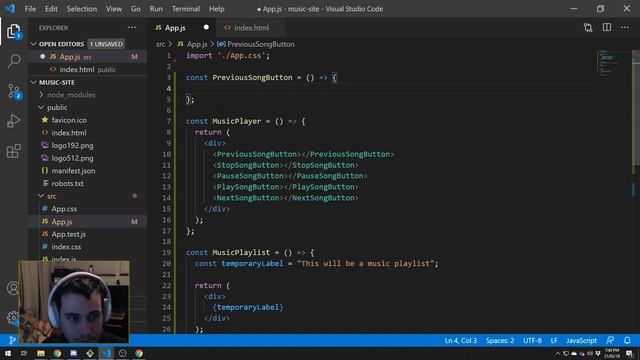Select index.html in Open Editors list

87,69
